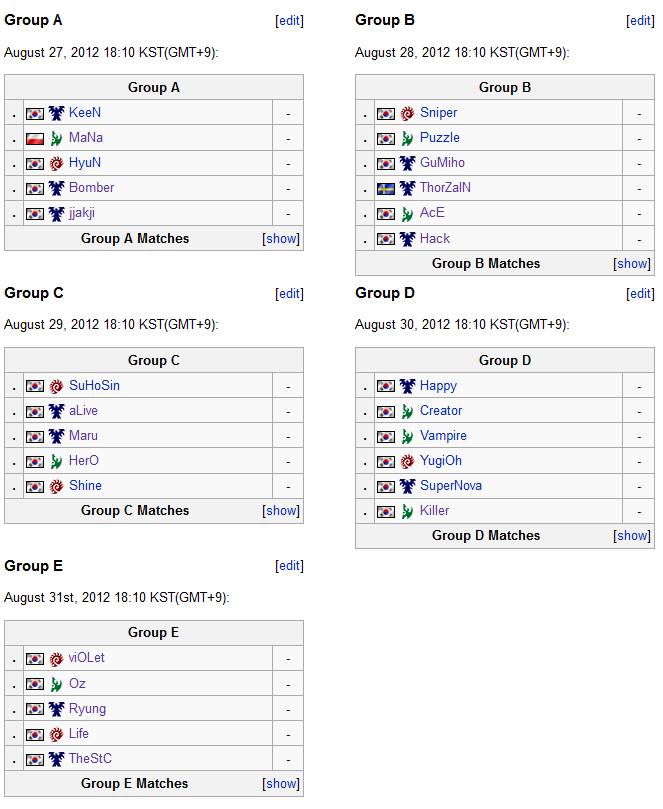This screenshot has height=809, width=663.
Task: Click the Zerg race icon next to viOLet
Action: point(56,659)
